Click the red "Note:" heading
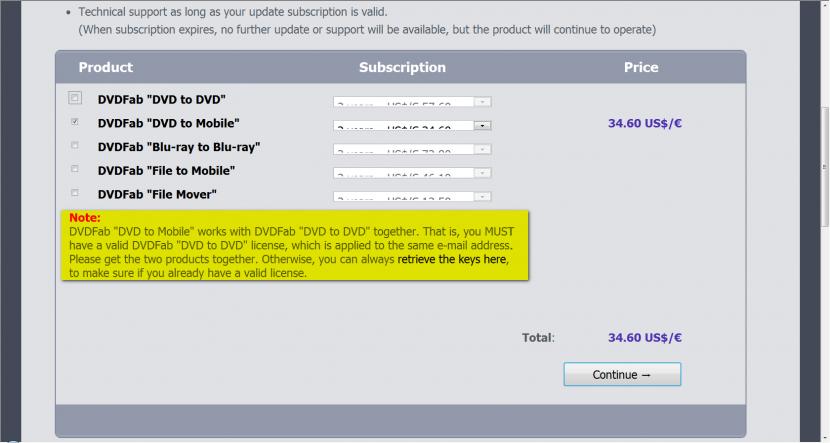Viewport: 830px width, 443px height. [85, 218]
